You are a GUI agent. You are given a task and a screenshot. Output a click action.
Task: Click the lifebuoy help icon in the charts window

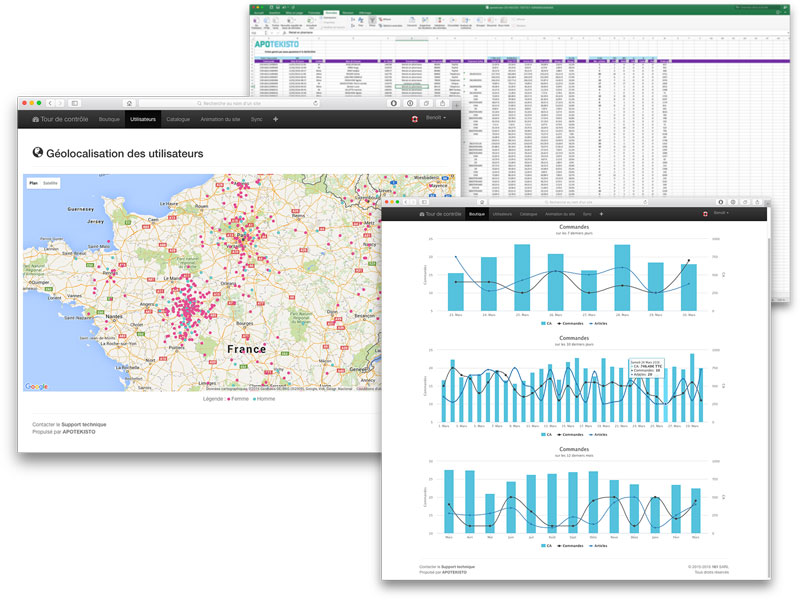tap(705, 214)
